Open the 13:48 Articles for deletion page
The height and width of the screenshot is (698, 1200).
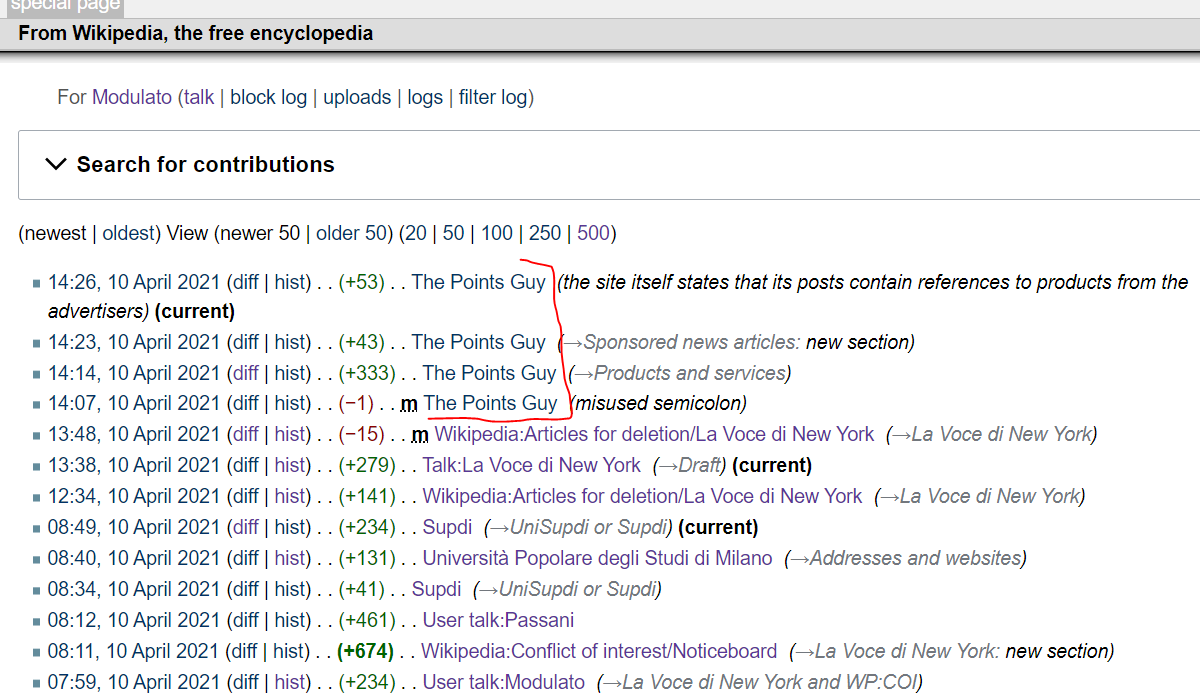click(654, 434)
